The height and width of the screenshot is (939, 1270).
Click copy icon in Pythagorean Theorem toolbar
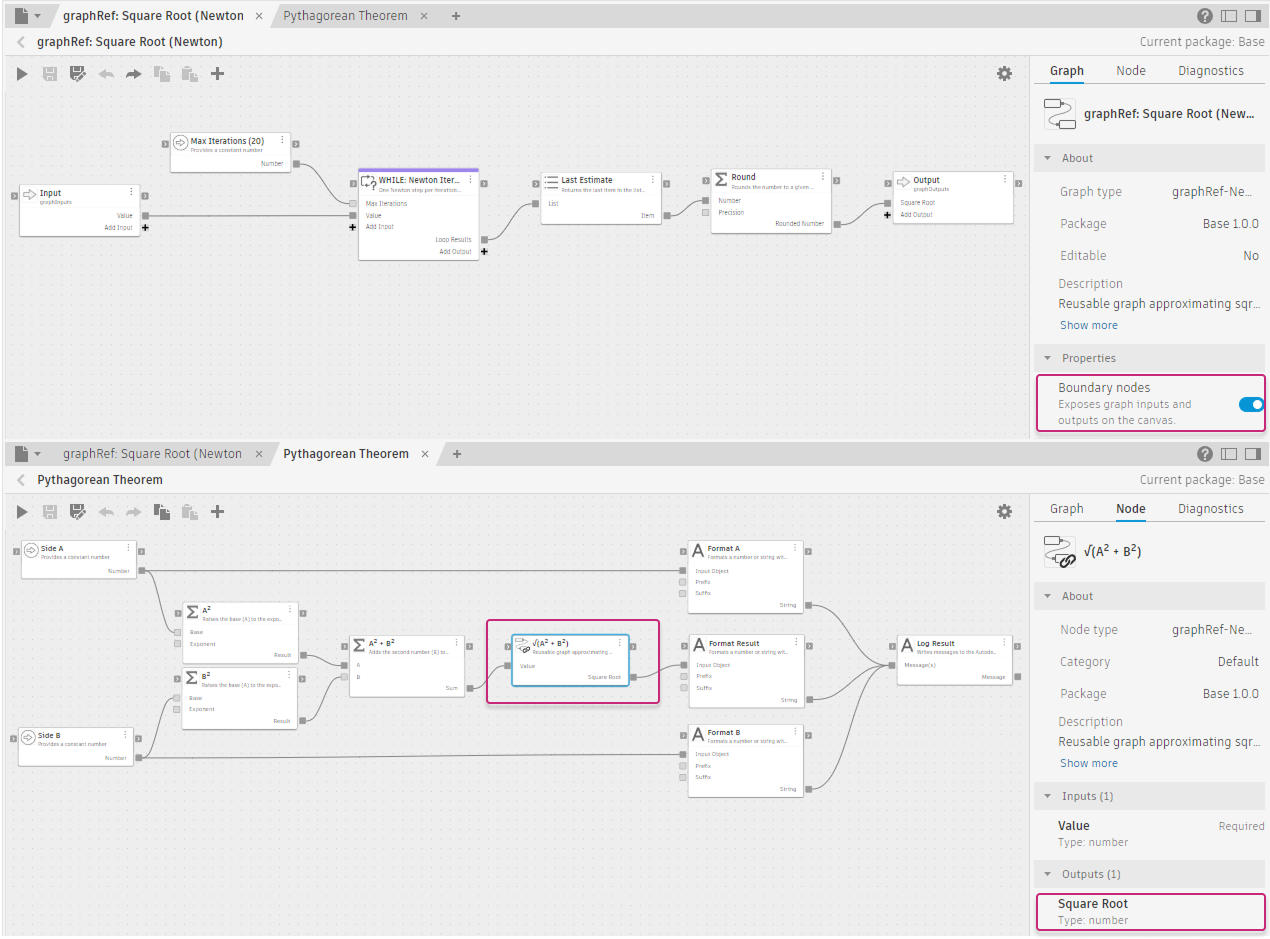pos(161,512)
